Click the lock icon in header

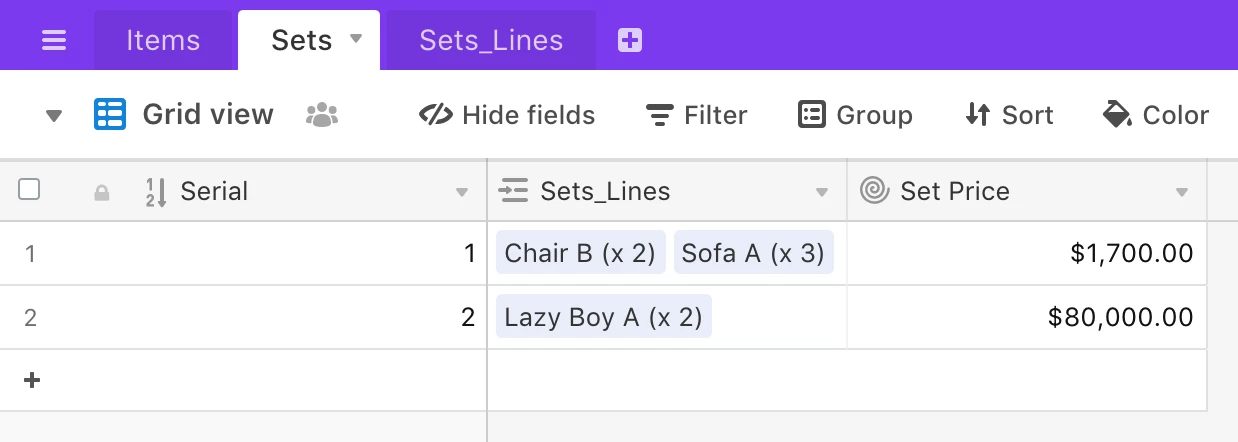coord(101,193)
